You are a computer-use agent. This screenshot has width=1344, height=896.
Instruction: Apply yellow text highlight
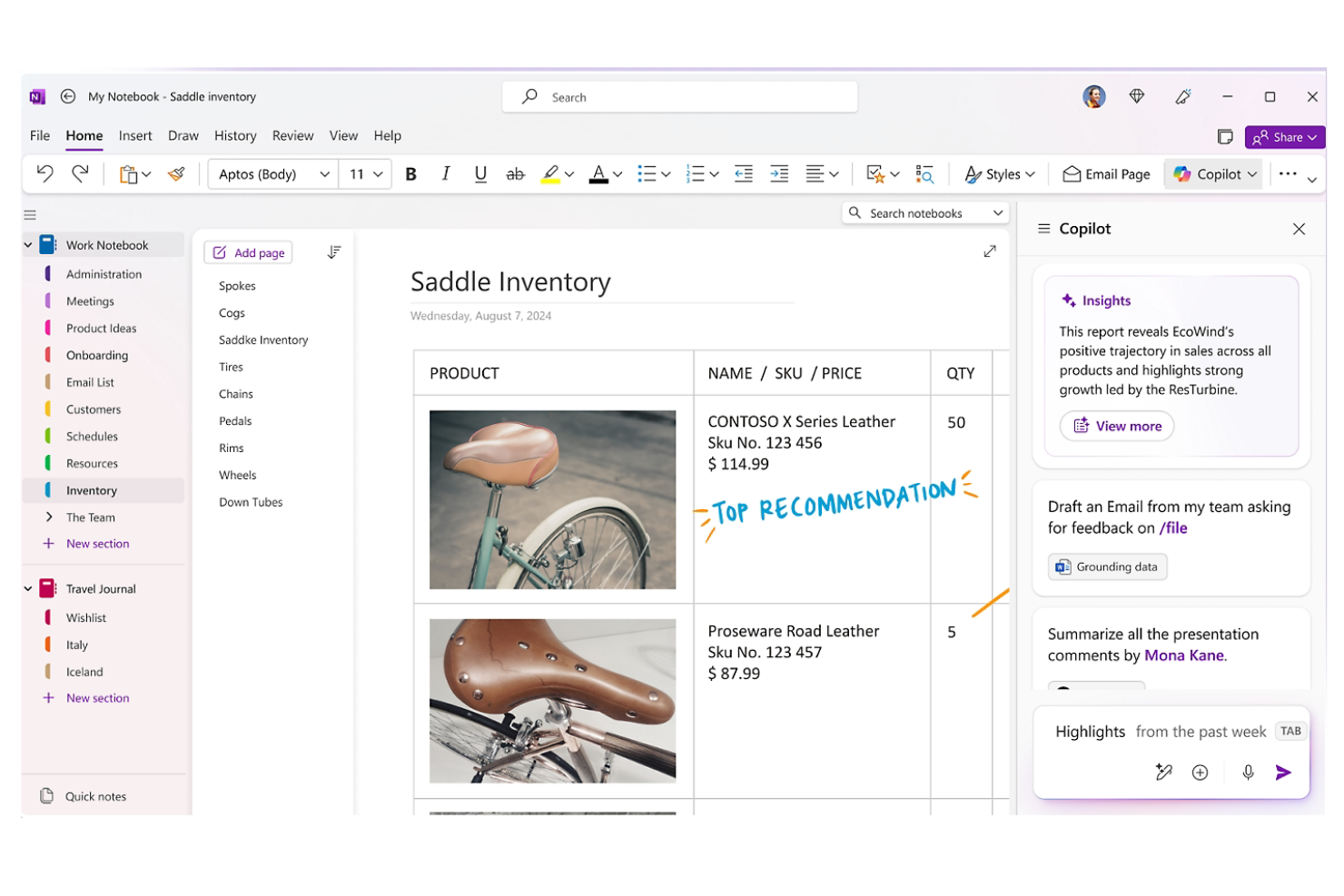(550, 173)
